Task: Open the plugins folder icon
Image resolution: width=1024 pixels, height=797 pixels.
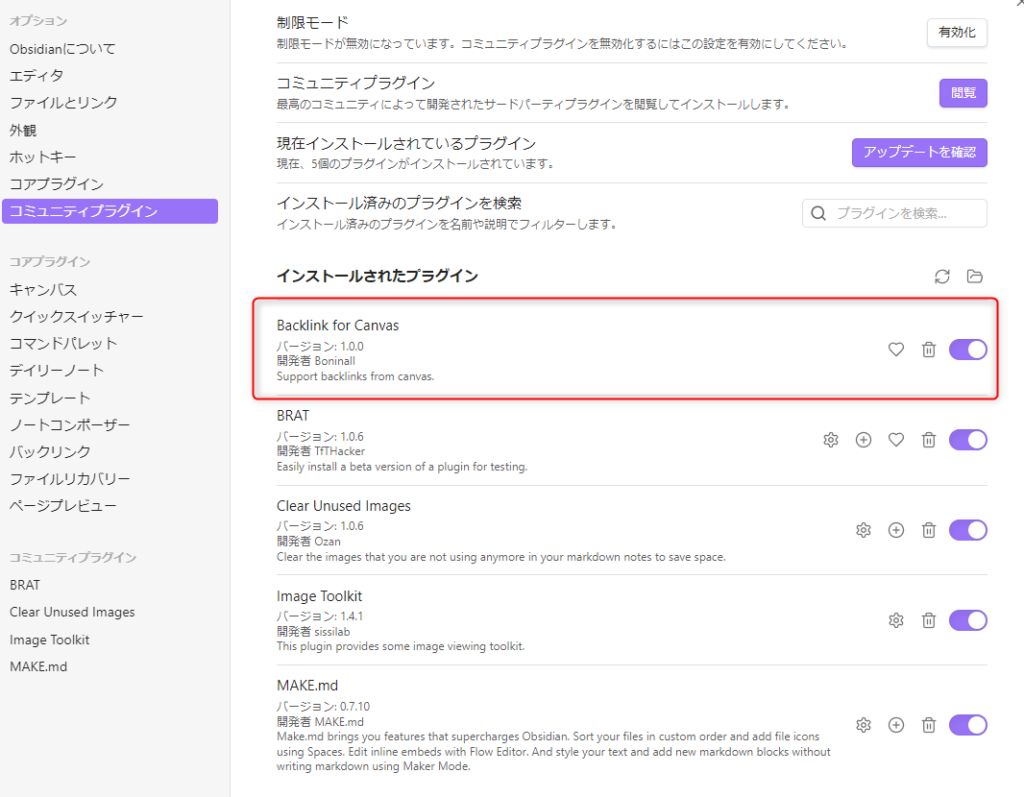Action: (974, 276)
